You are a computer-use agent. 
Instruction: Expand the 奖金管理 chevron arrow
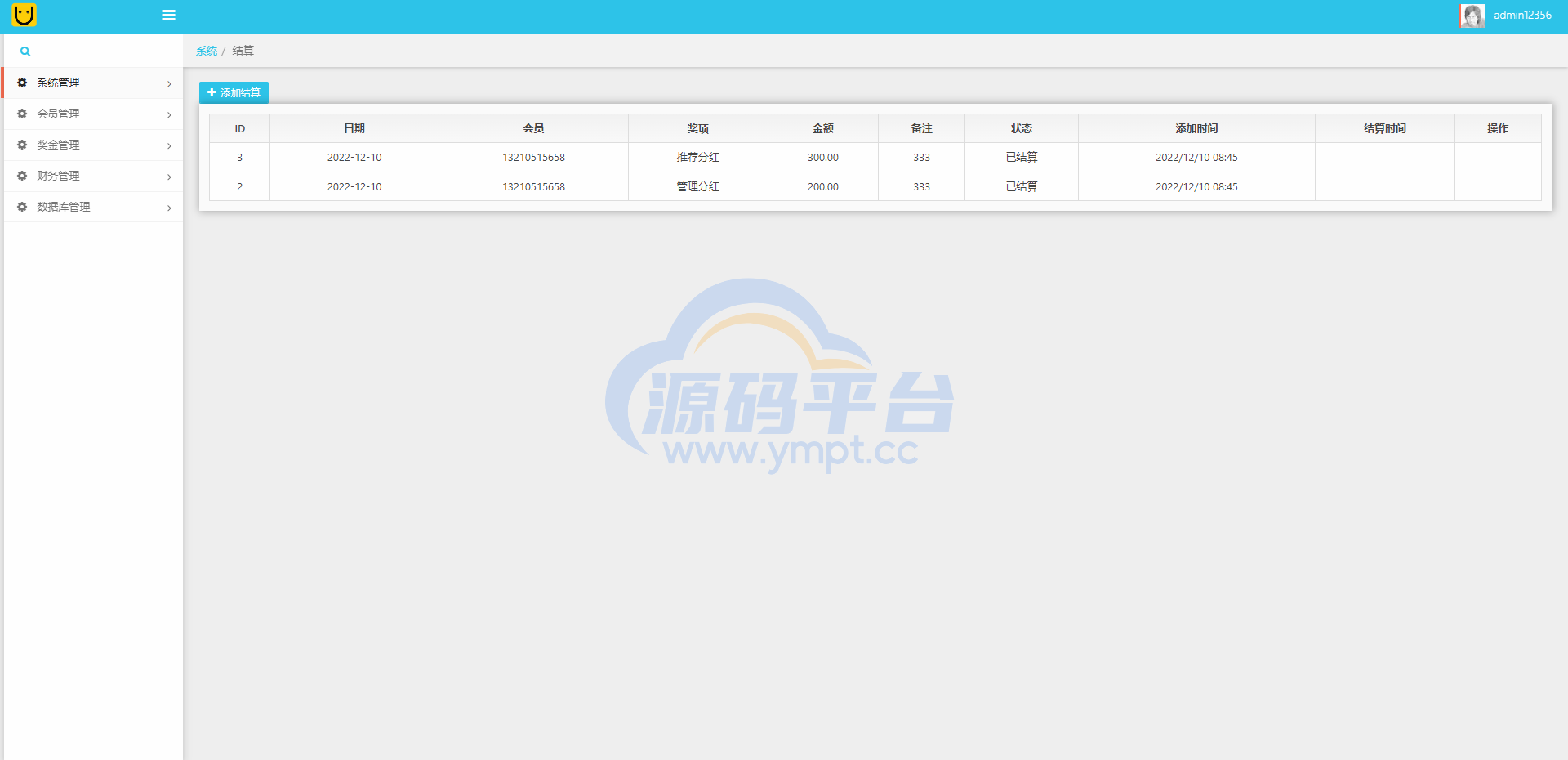click(x=169, y=145)
